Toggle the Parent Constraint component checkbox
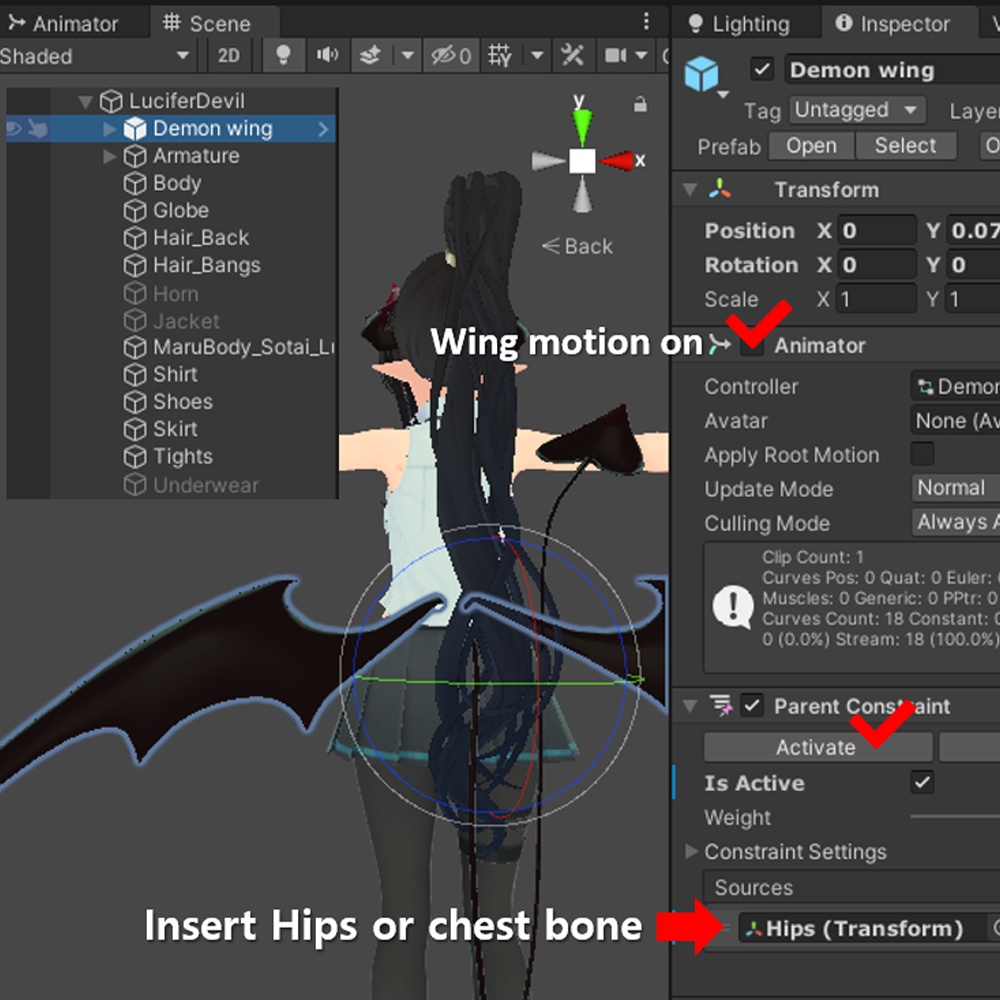The height and width of the screenshot is (1000, 1000). (753, 706)
